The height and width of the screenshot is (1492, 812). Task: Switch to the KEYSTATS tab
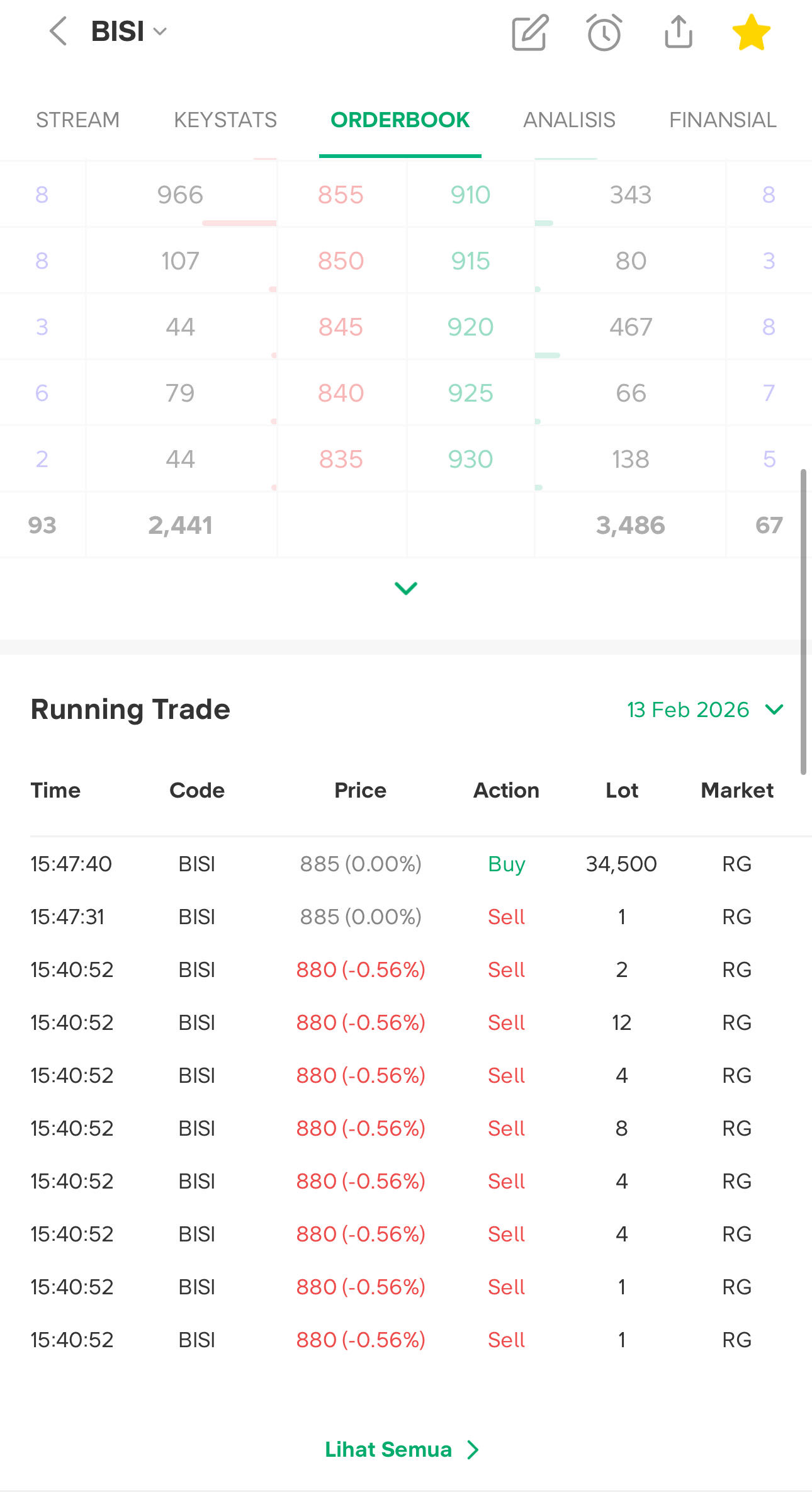(x=225, y=120)
